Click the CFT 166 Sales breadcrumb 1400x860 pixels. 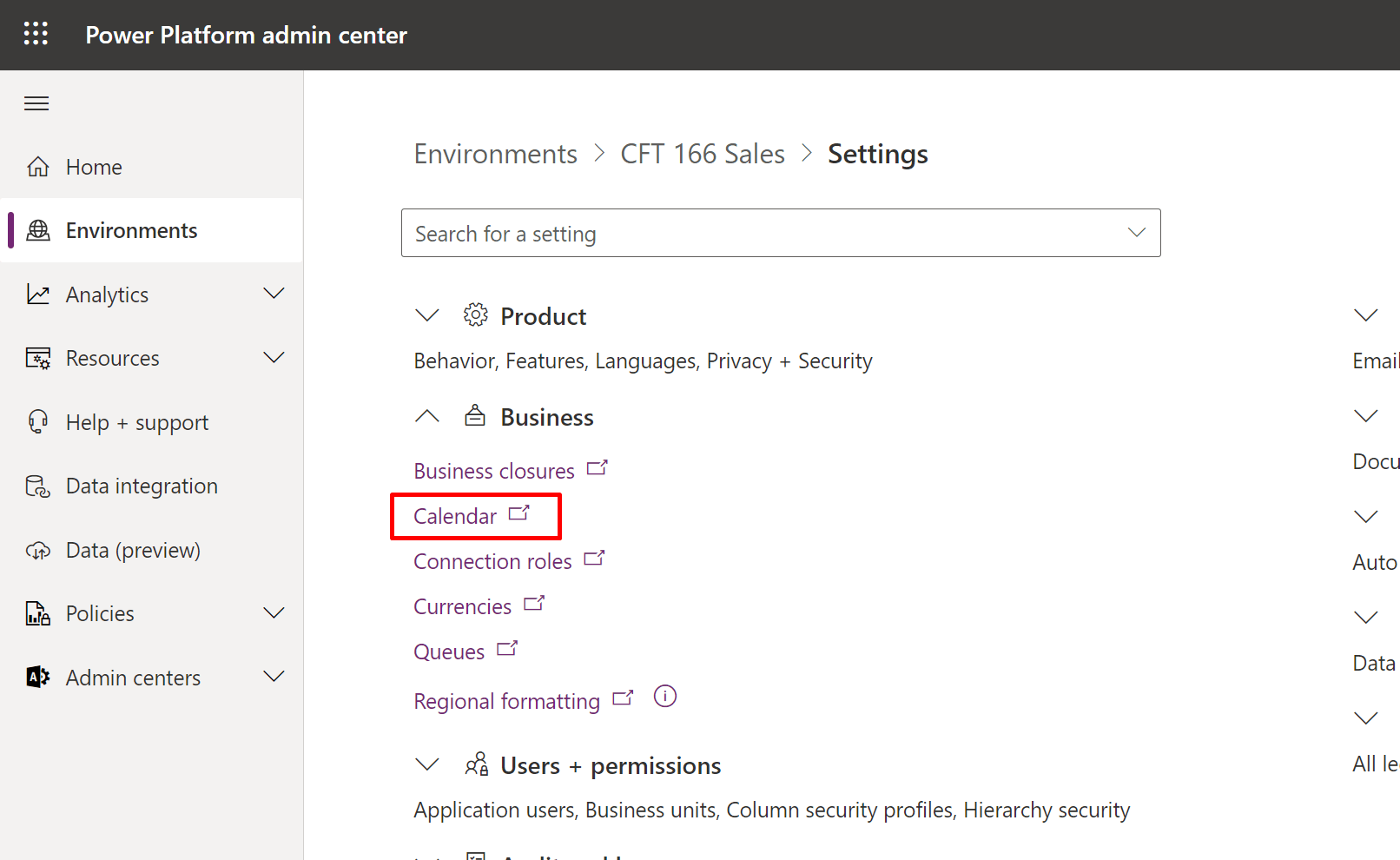point(702,154)
